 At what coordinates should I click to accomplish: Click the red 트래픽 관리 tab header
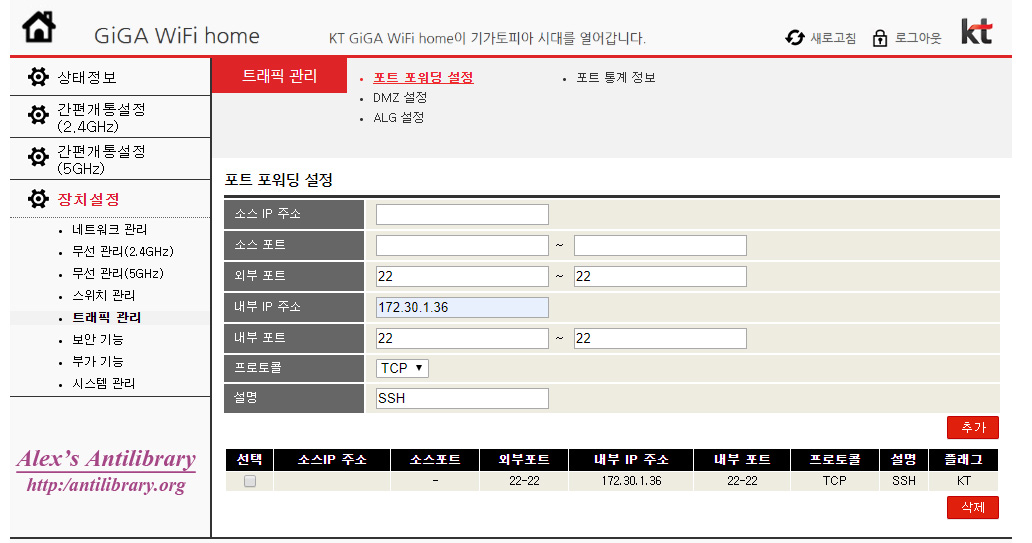279,76
